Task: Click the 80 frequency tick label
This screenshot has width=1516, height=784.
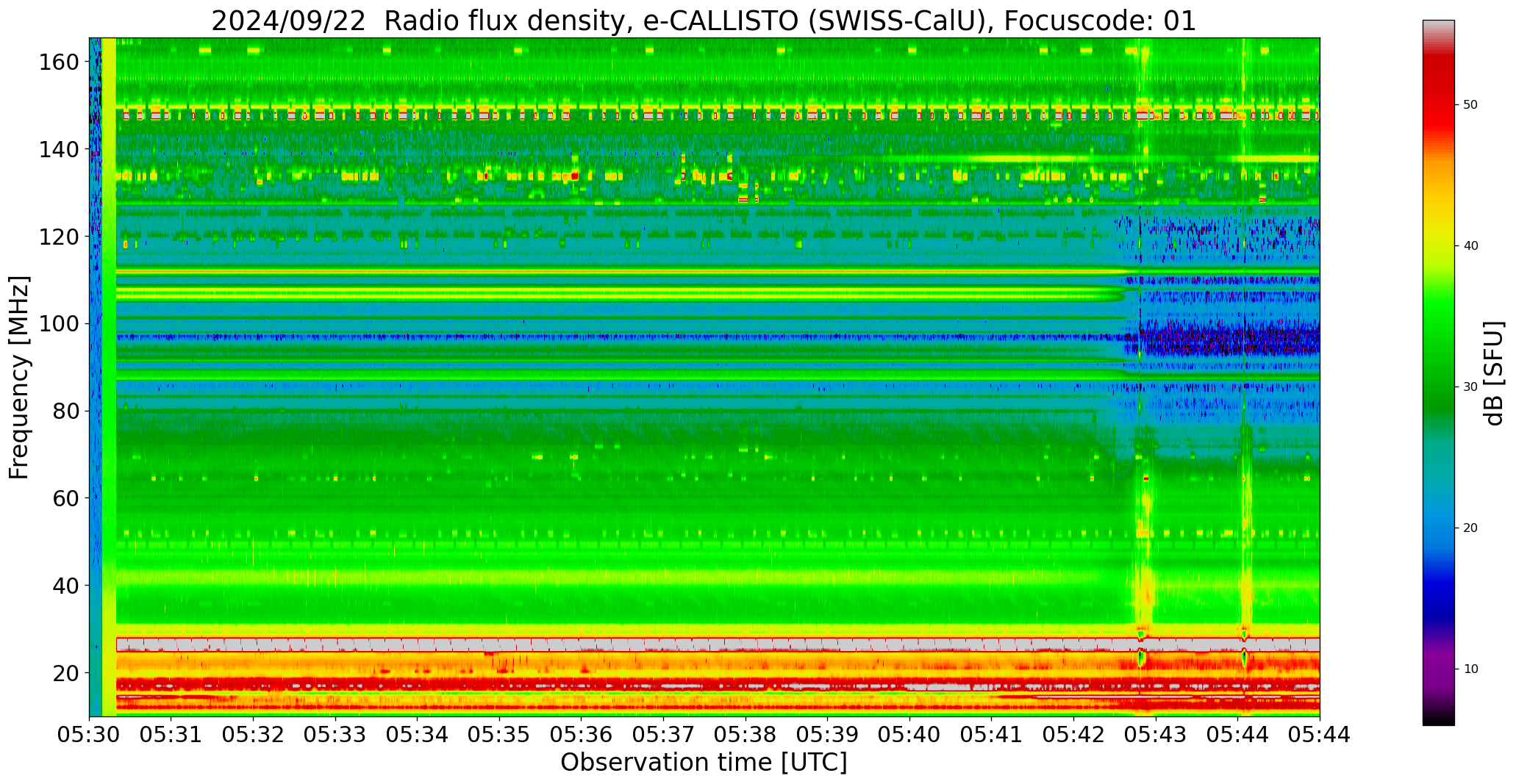Action: pos(65,411)
